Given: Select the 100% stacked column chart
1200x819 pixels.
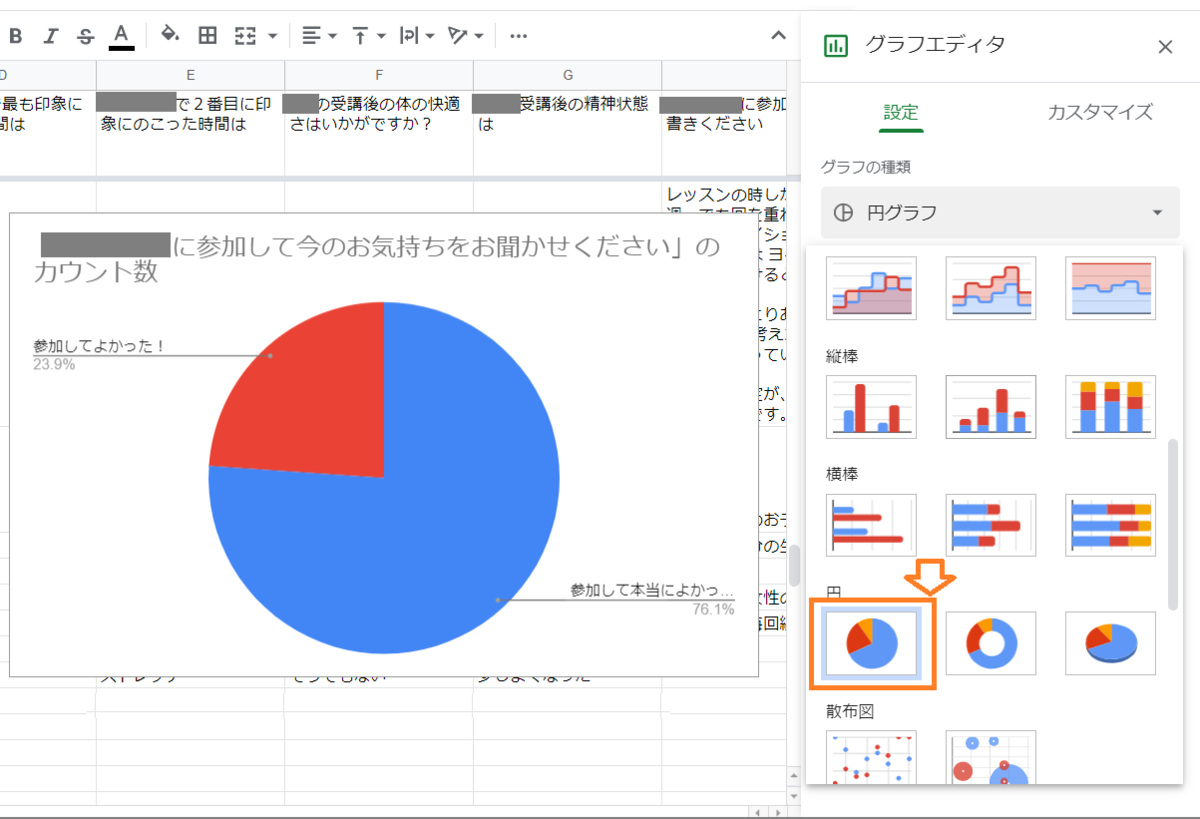Looking at the screenshot, I should pyautogui.click(x=1111, y=407).
